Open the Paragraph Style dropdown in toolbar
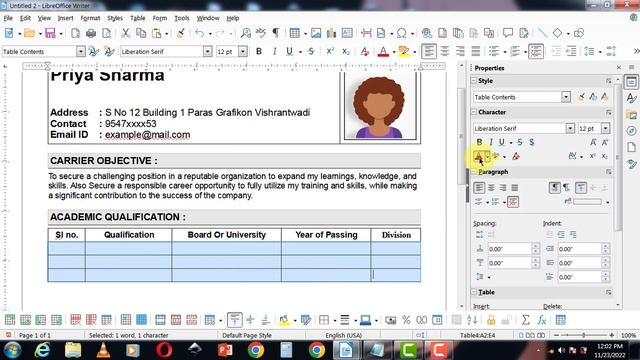640x360 pixels. pyautogui.click(x=81, y=51)
